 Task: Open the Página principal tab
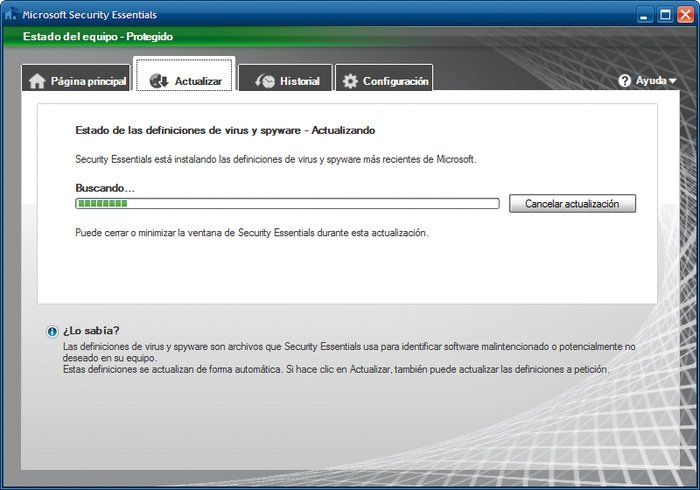point(76,79)
